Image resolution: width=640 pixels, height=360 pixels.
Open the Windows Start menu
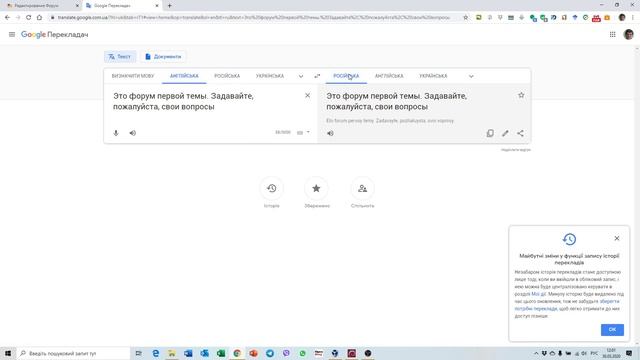click(x=8, y=353)
